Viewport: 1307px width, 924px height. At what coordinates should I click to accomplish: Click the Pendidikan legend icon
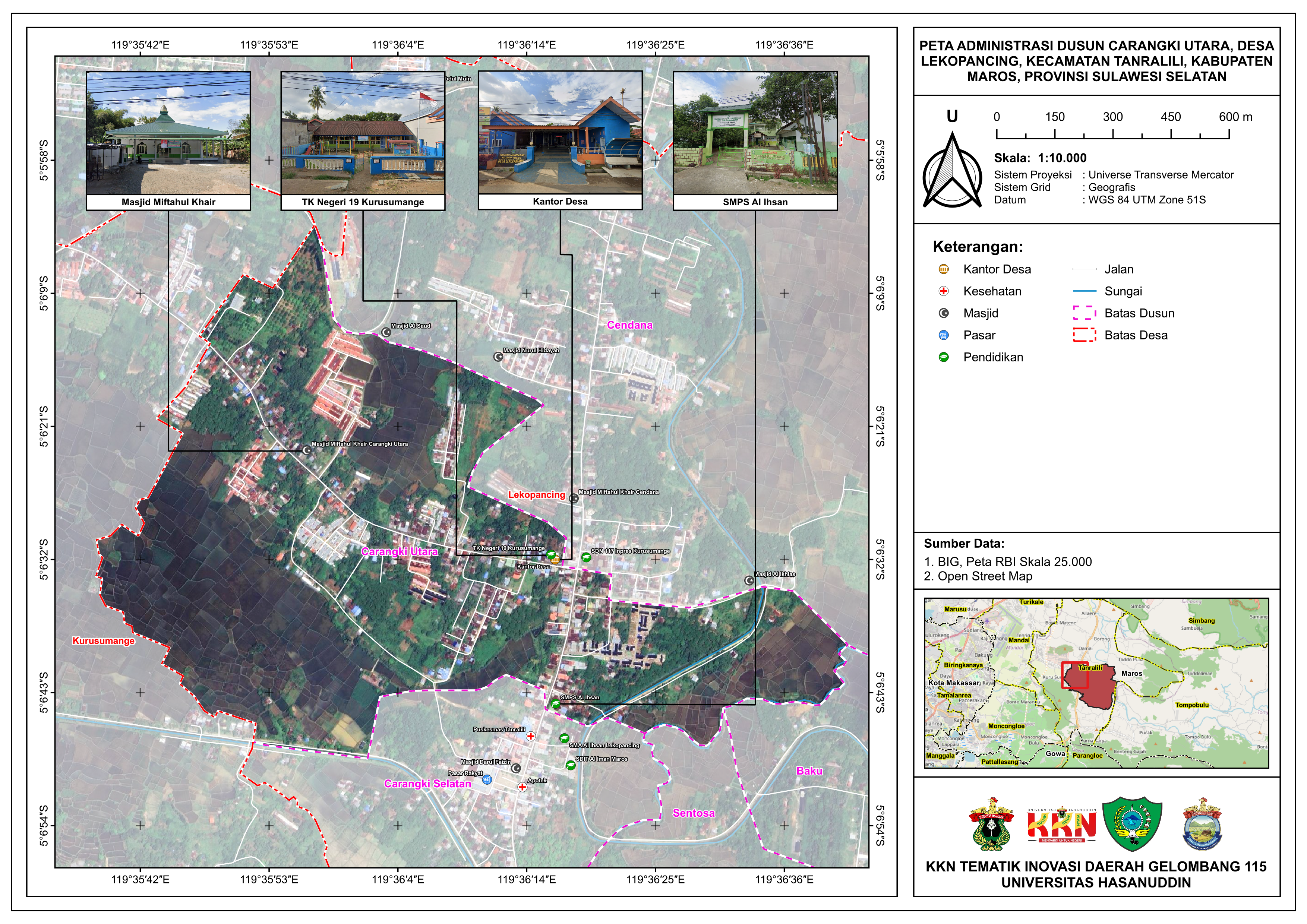(943, 357)
